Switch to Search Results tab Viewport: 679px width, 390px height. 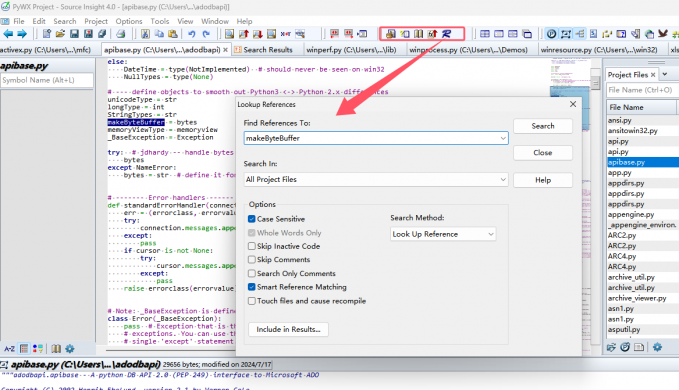coord(268,50)
